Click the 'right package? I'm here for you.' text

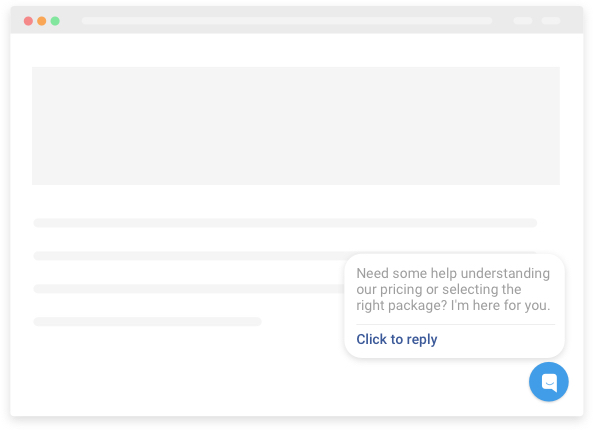pos(453,305)
